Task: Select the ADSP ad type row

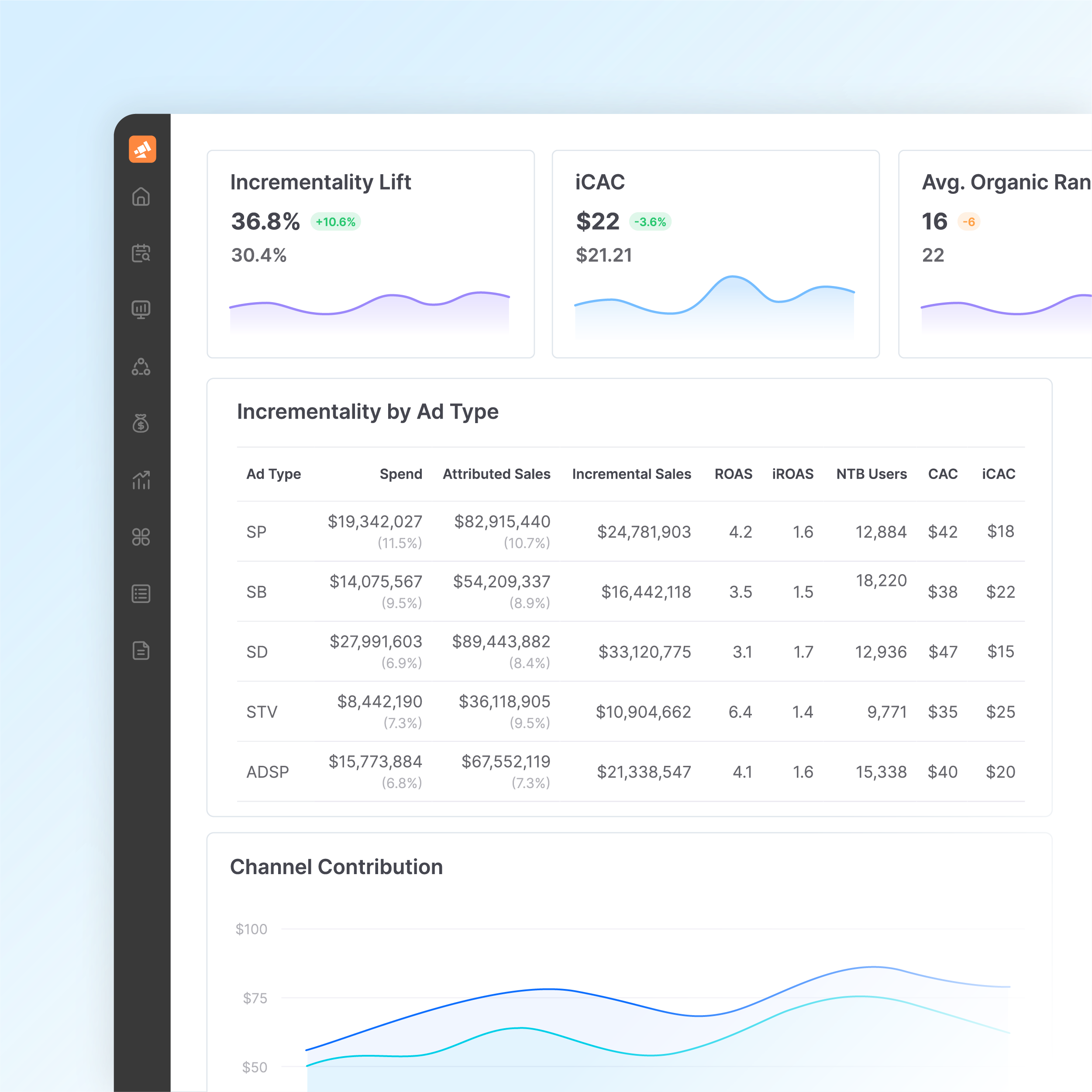Action: pos(267,772)
